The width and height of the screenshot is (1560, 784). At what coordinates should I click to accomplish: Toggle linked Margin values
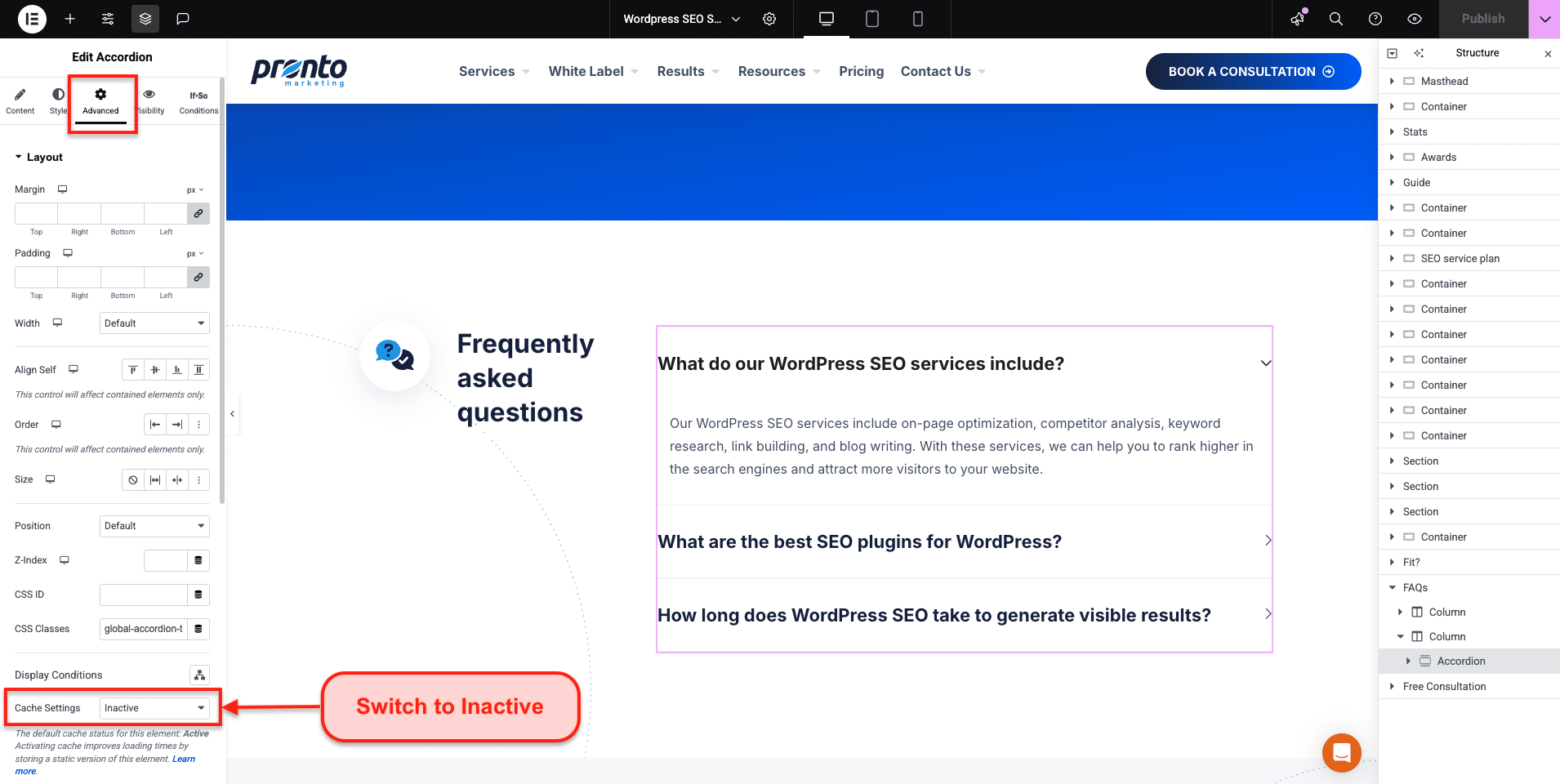point(198,213)
